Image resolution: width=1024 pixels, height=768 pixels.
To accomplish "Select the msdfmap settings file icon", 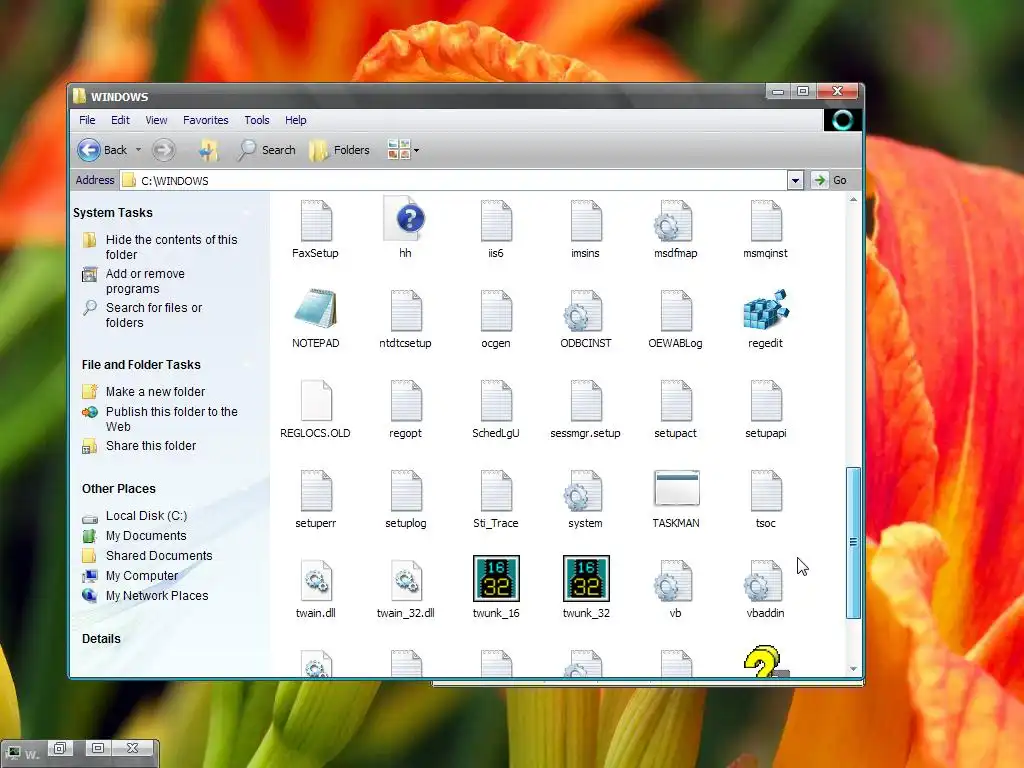I will tap(675, 221).
